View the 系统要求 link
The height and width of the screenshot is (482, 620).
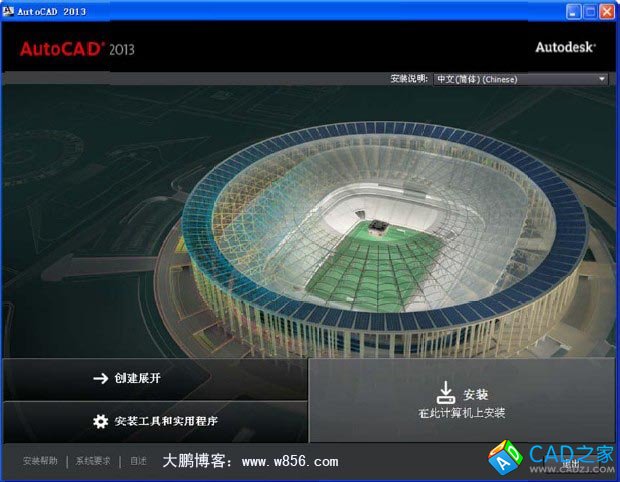pos(93,461)
